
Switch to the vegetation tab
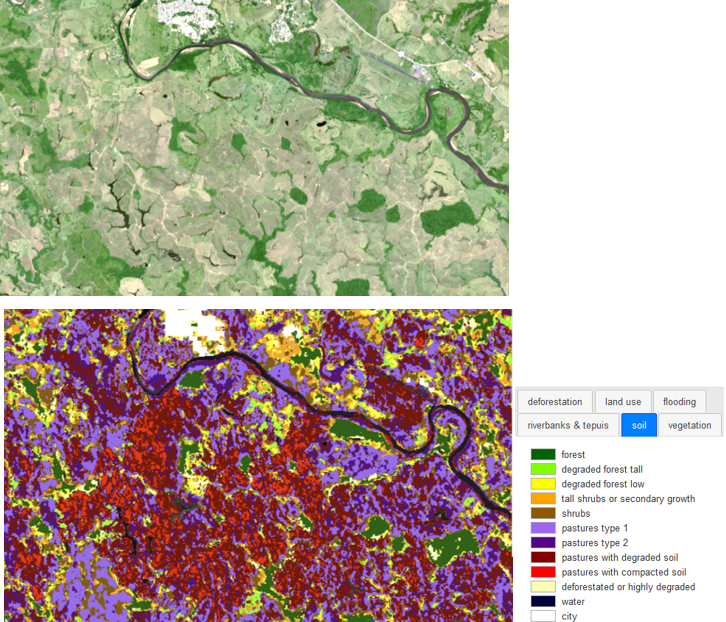click(x=689, y=425)
